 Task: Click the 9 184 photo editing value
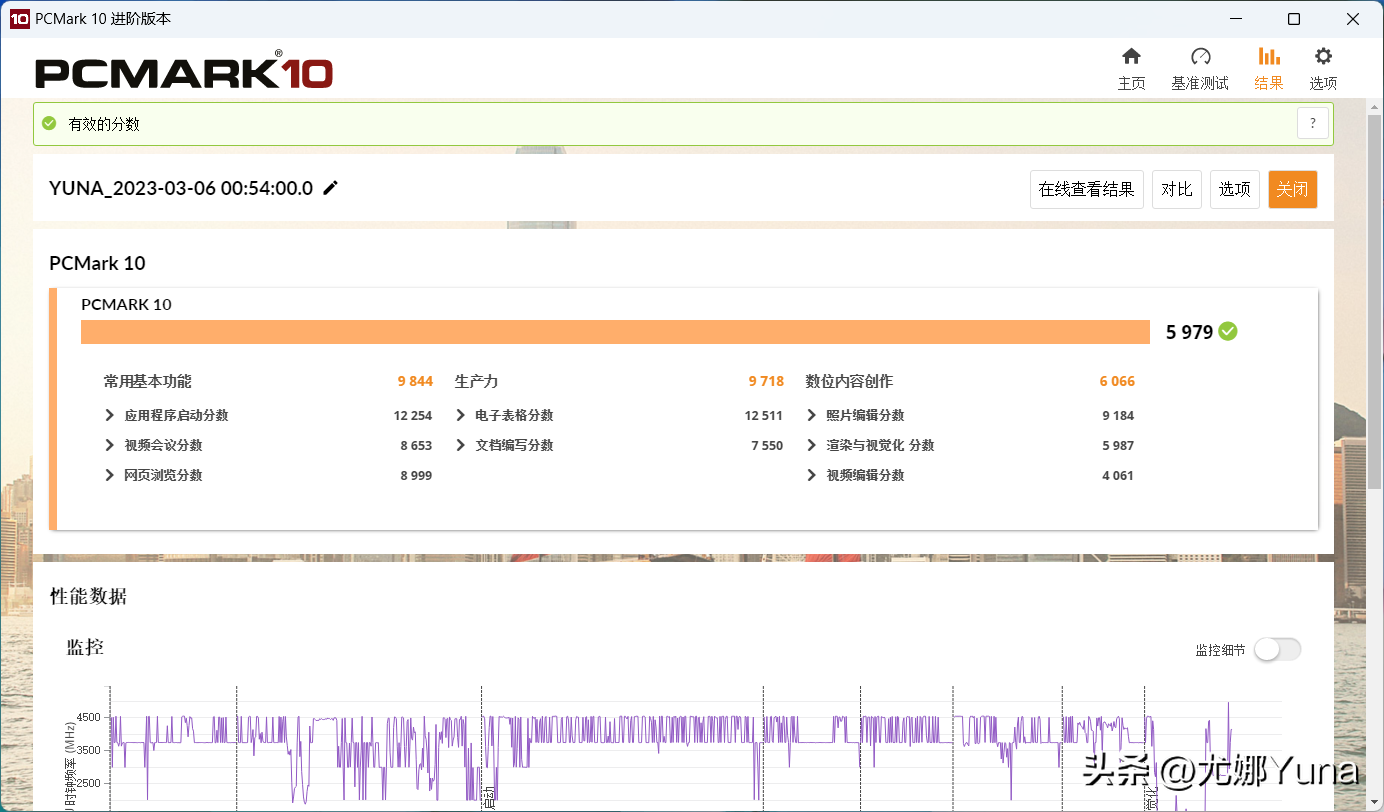tap(1118, 415)
